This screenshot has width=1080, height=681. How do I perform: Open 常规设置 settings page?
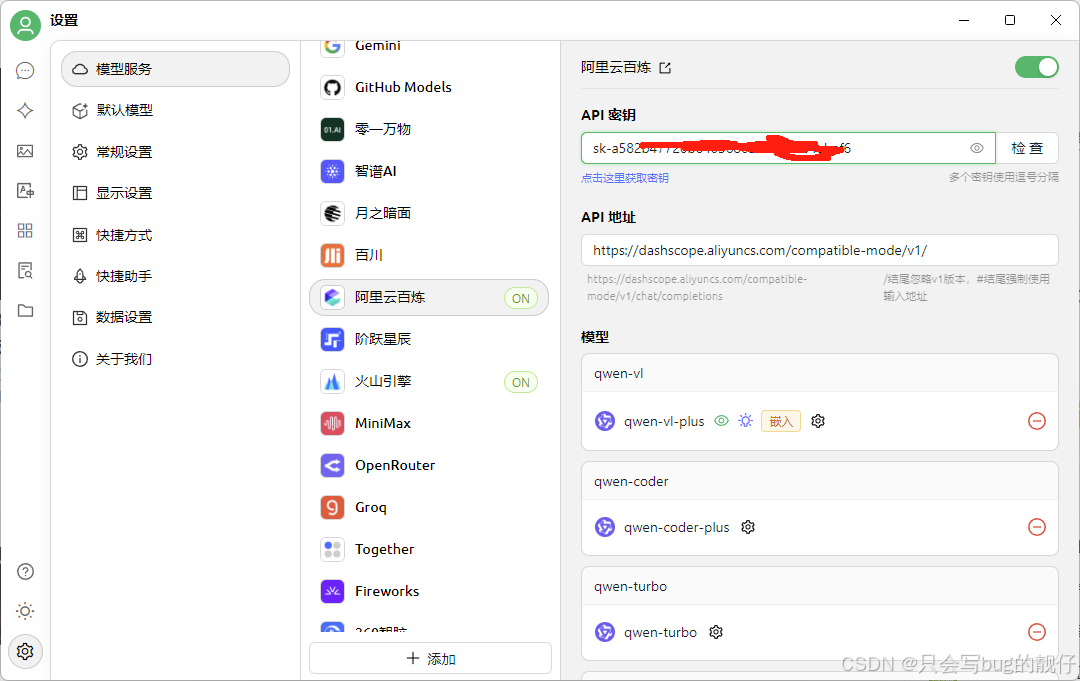(x=176, y=151)
